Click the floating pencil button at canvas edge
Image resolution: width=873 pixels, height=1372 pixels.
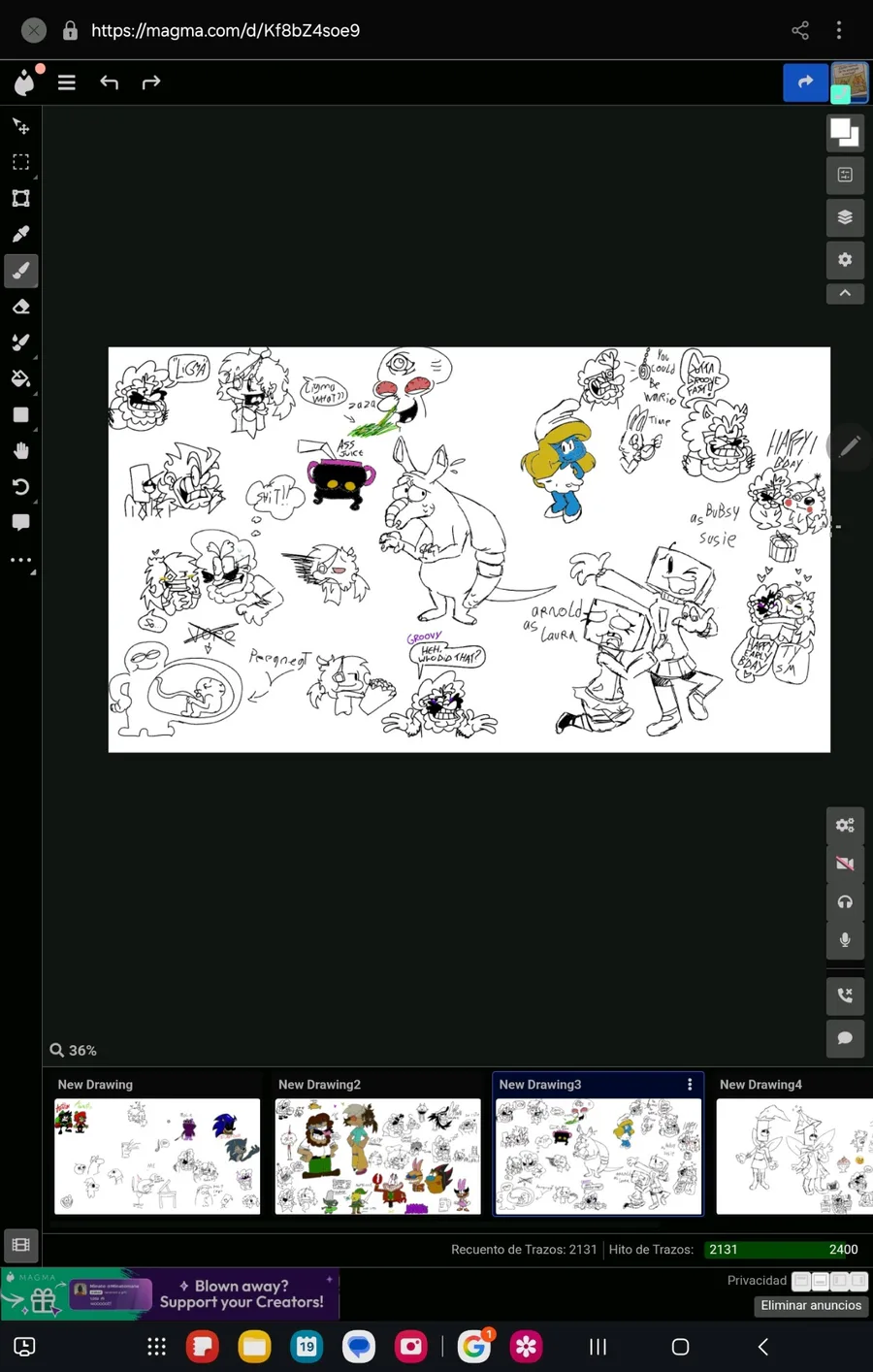point(850,446)
